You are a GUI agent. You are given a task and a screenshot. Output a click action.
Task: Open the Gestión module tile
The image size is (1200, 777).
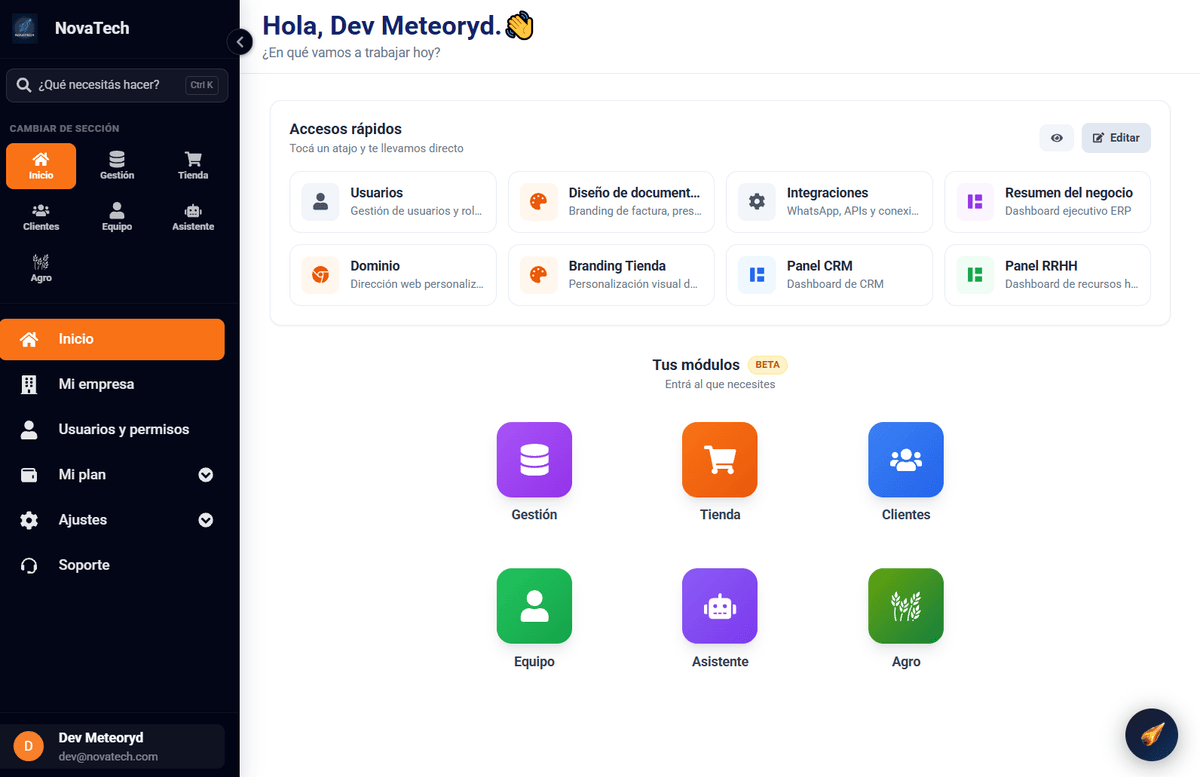[534, 460]
